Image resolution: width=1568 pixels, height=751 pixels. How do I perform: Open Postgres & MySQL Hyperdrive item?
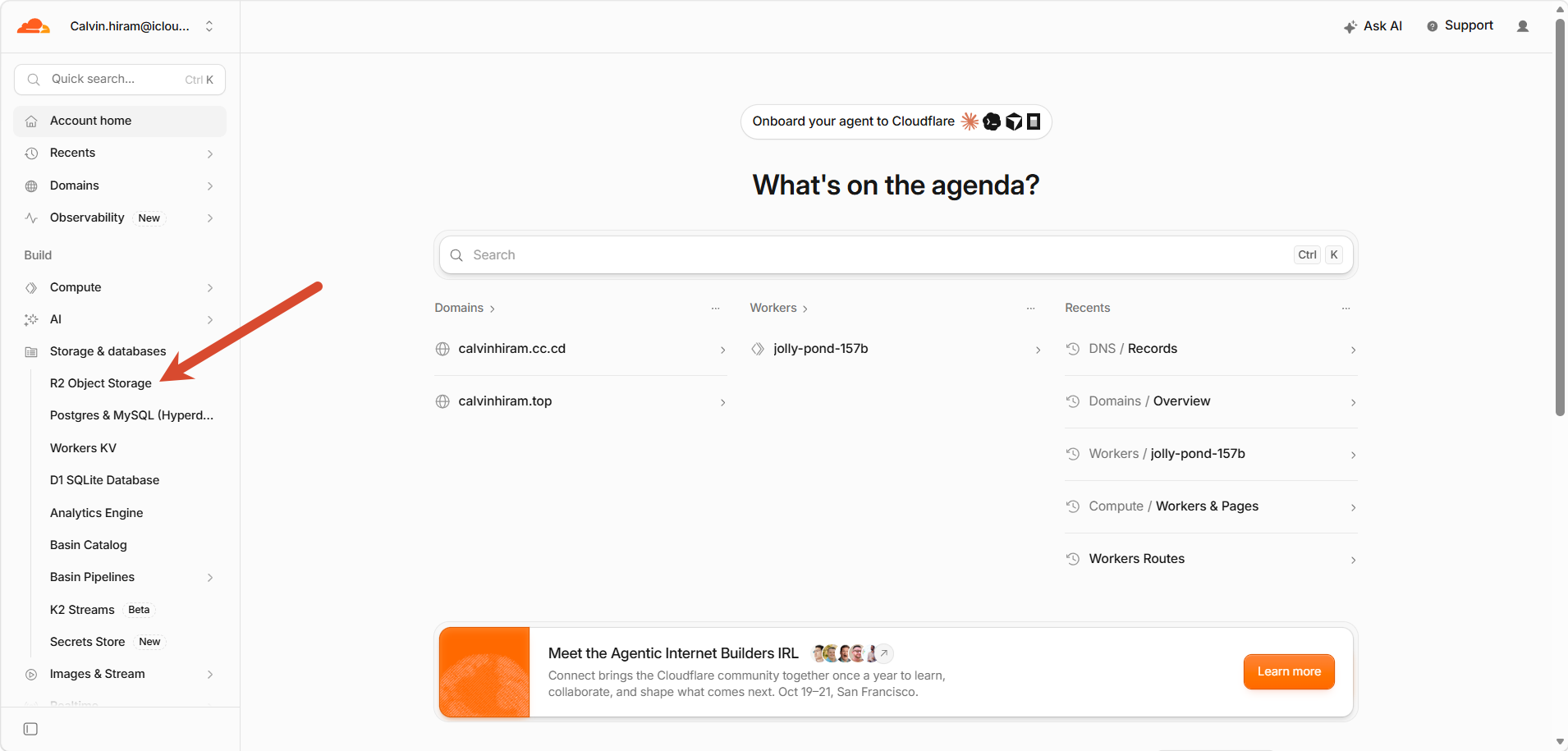click(131, 415)
